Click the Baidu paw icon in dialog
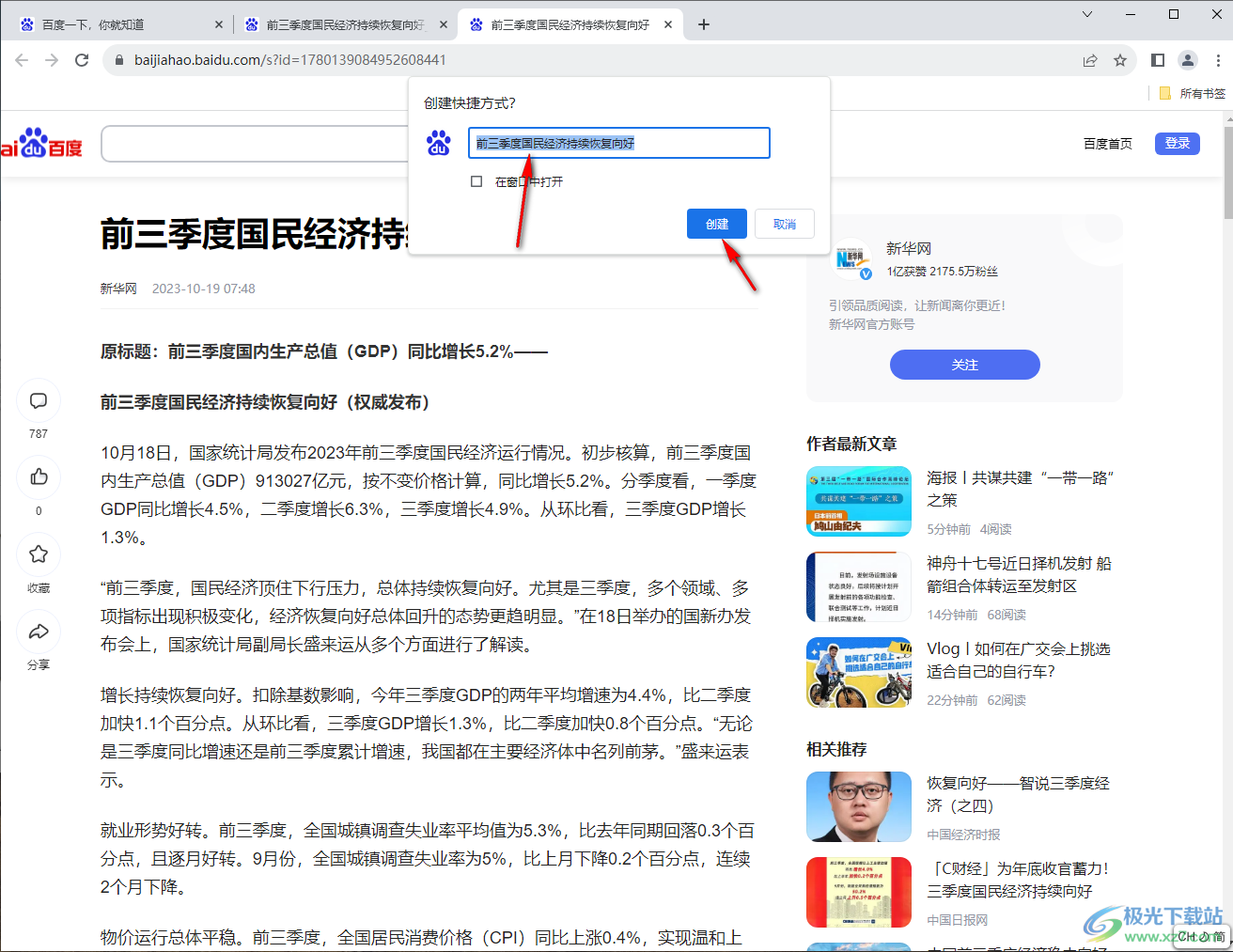This screenshot has height=952, width=1233. (439, 143)
